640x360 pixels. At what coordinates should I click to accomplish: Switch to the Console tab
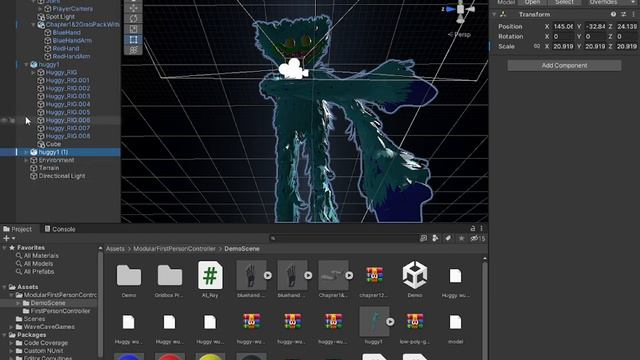point(60,229)
